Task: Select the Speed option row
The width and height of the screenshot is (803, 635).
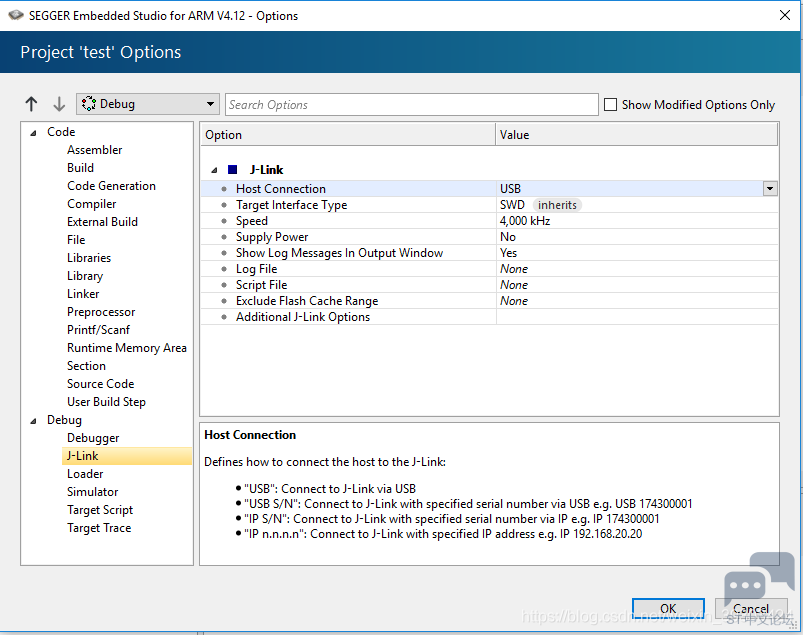Action: pyautogui.click(x=489, y=221)
